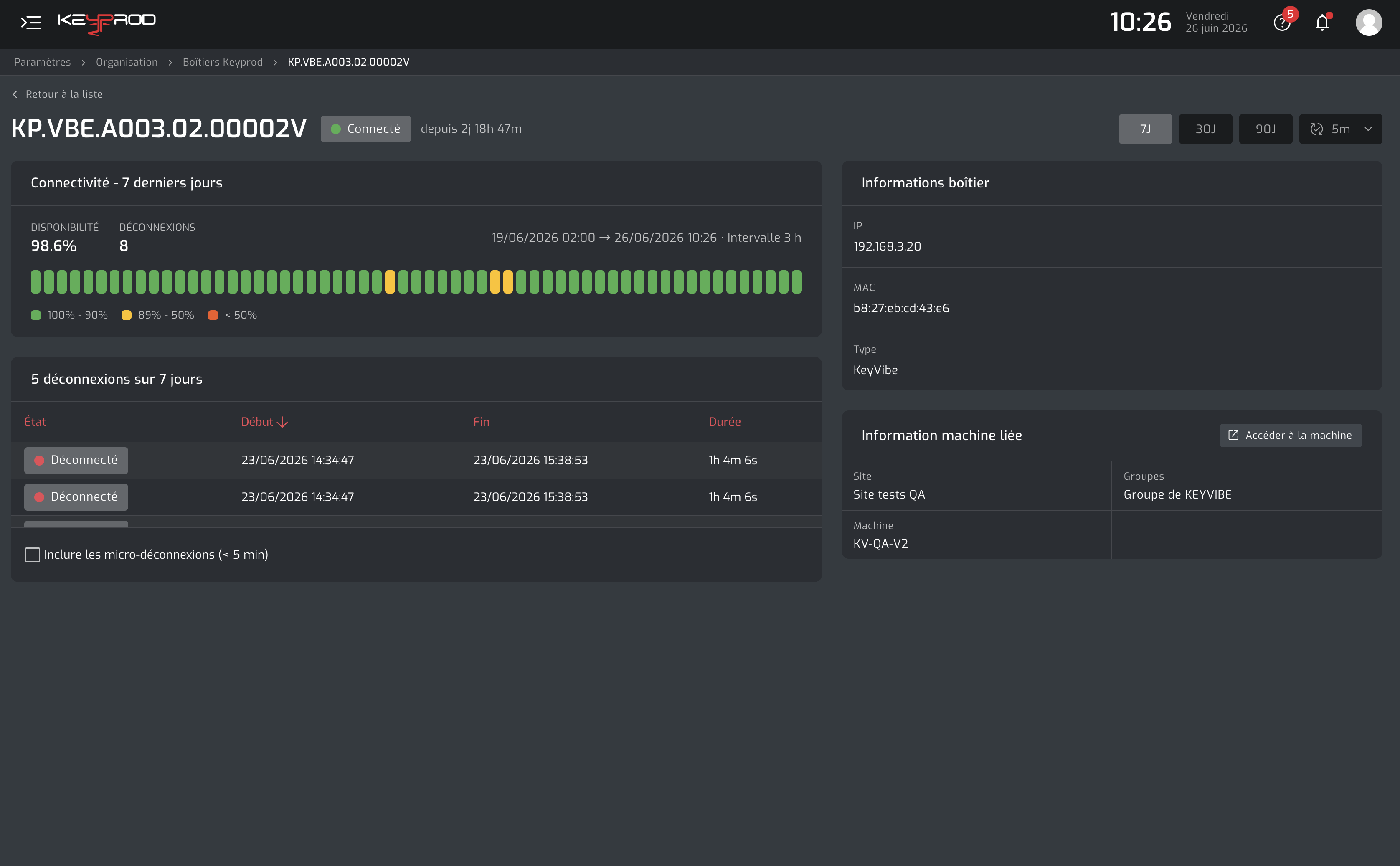Click the Déconnecté badge in first row
The height and width of the screenshot is (866, 1400).
[x=76, y=460]
